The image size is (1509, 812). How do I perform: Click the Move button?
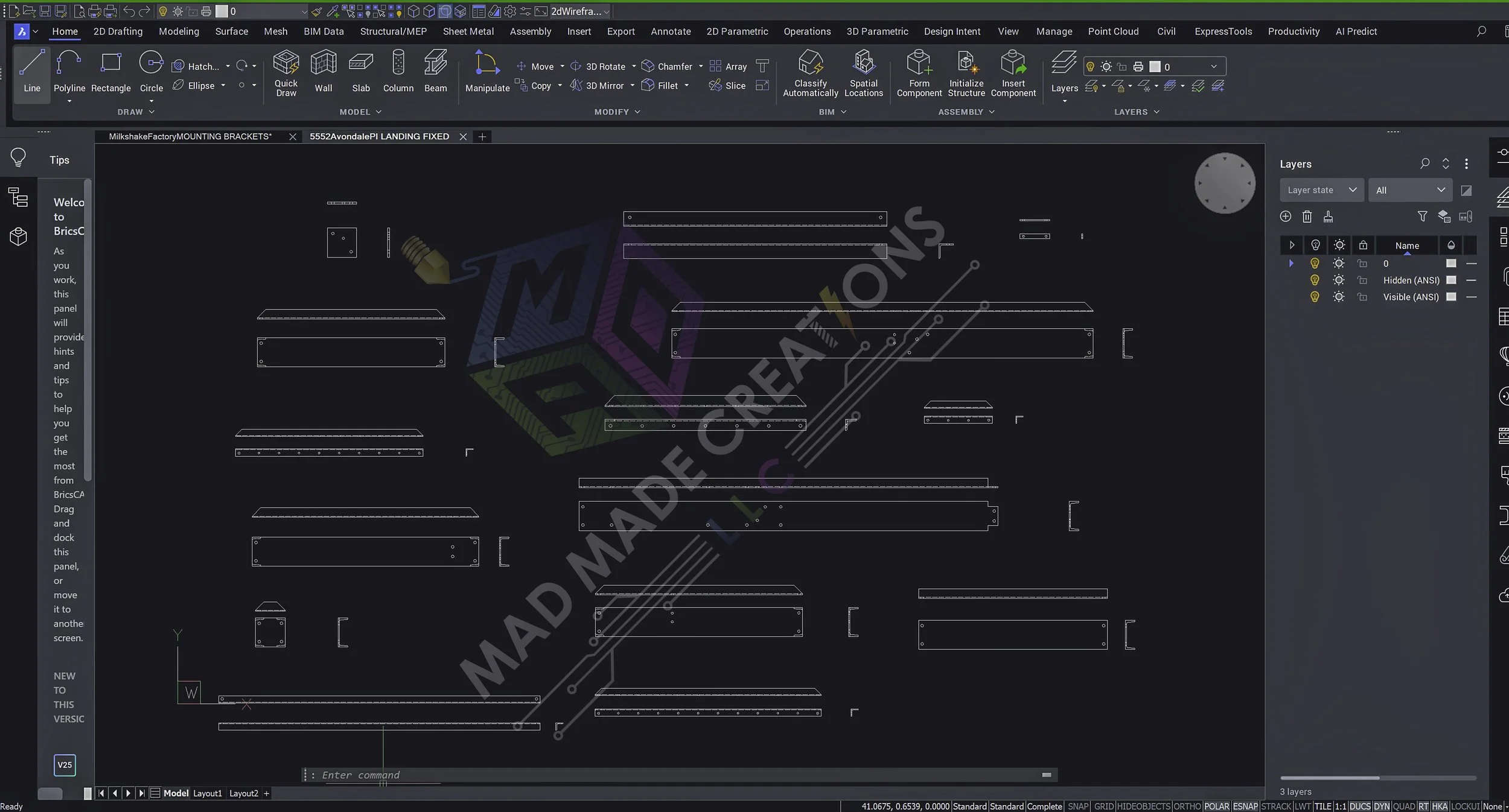[535, 66]
